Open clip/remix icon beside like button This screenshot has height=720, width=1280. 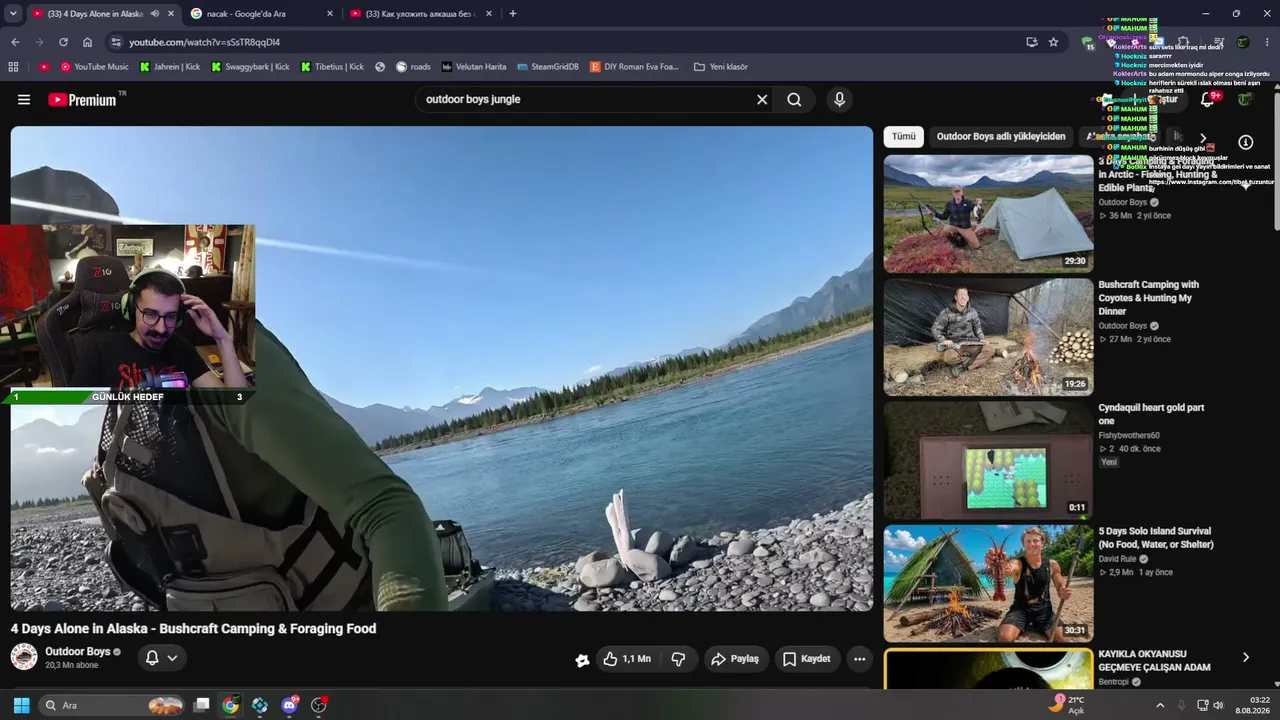pos(582,660)
